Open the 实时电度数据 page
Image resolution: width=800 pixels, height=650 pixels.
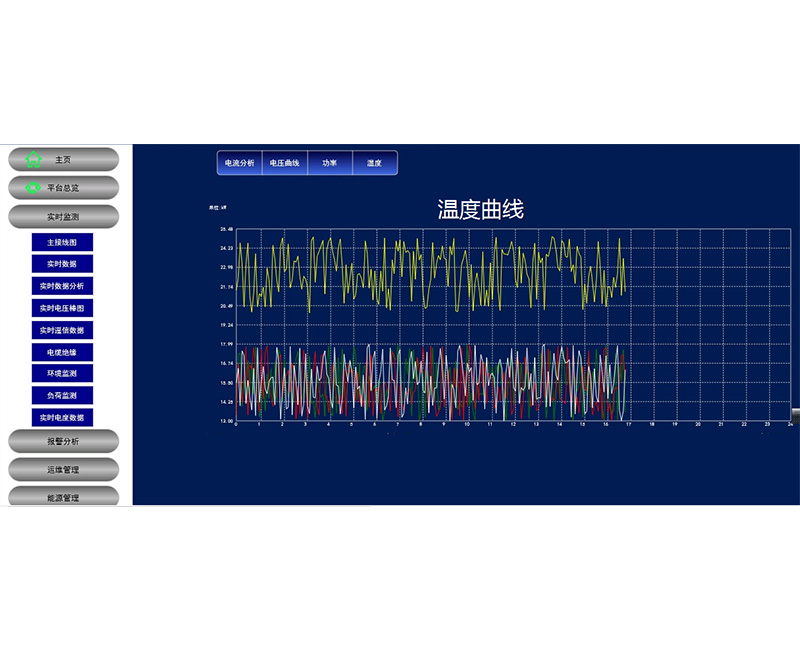point(62,417)
